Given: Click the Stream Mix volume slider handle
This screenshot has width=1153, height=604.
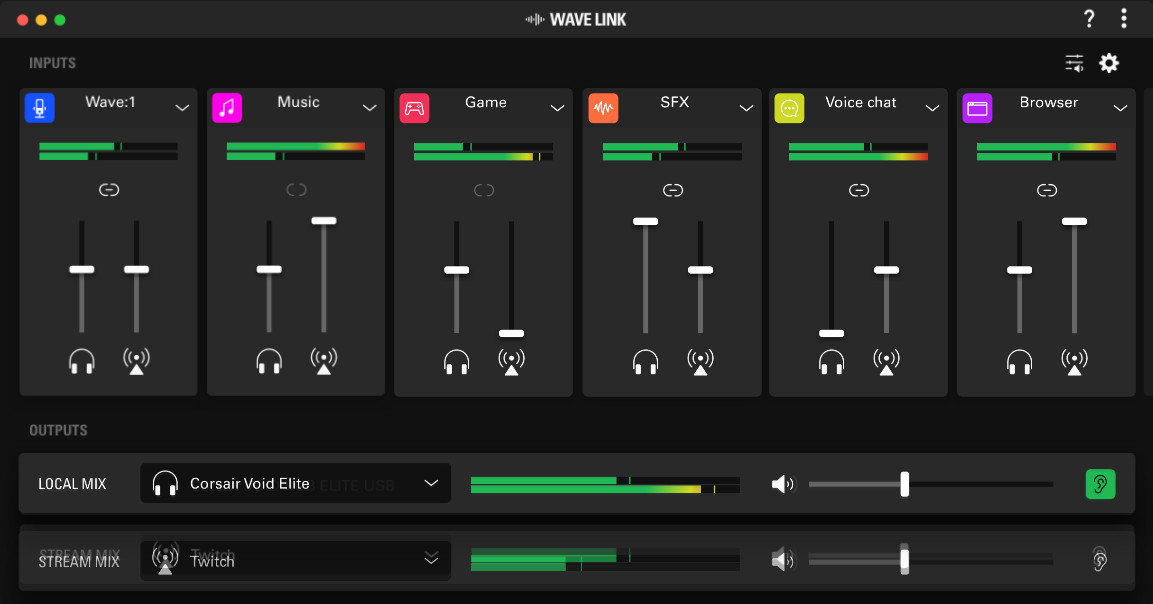Looking at the screenshot, I should click(x=904, y=561).
